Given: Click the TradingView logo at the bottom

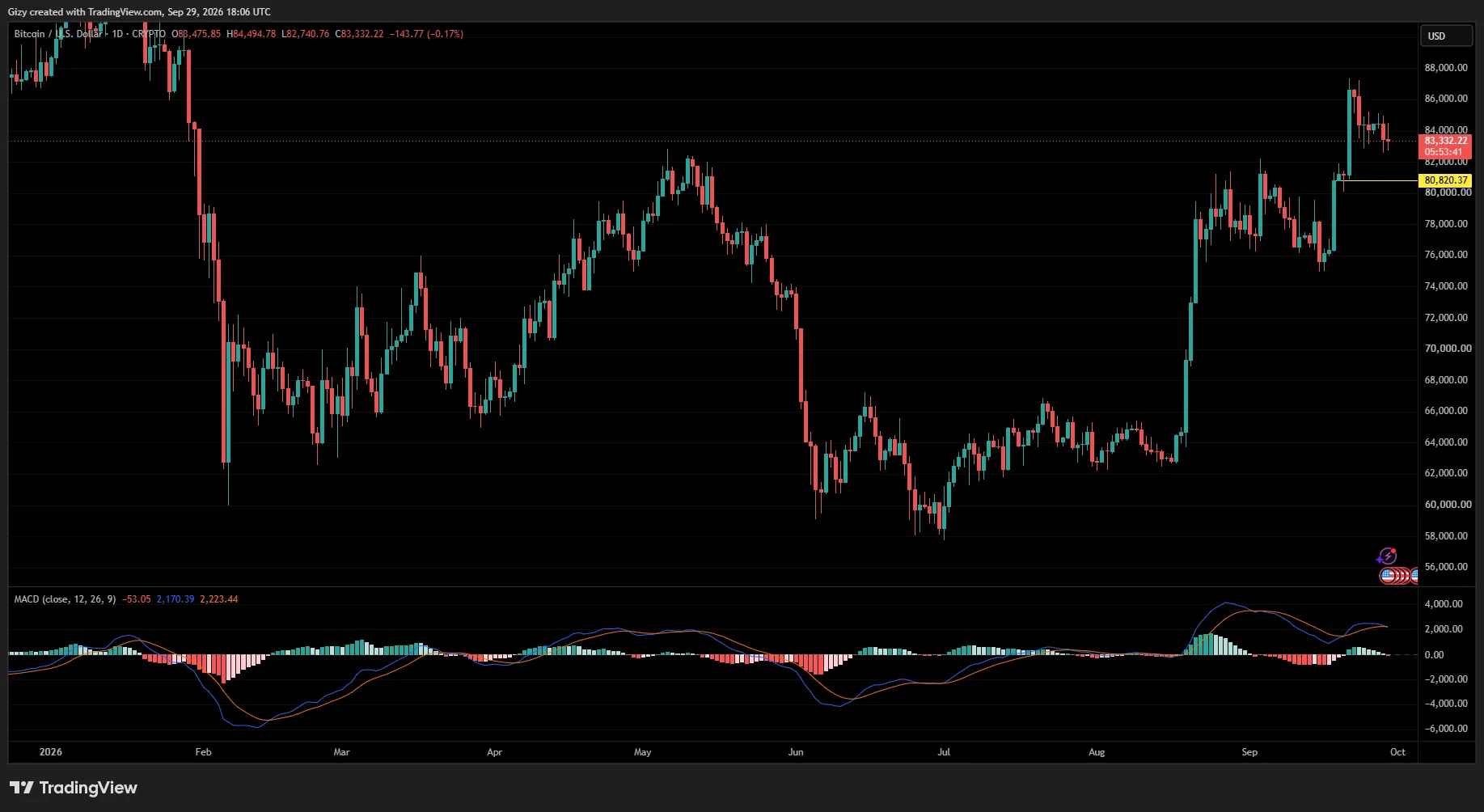Looking at the screenshot, I should point(74,788).
